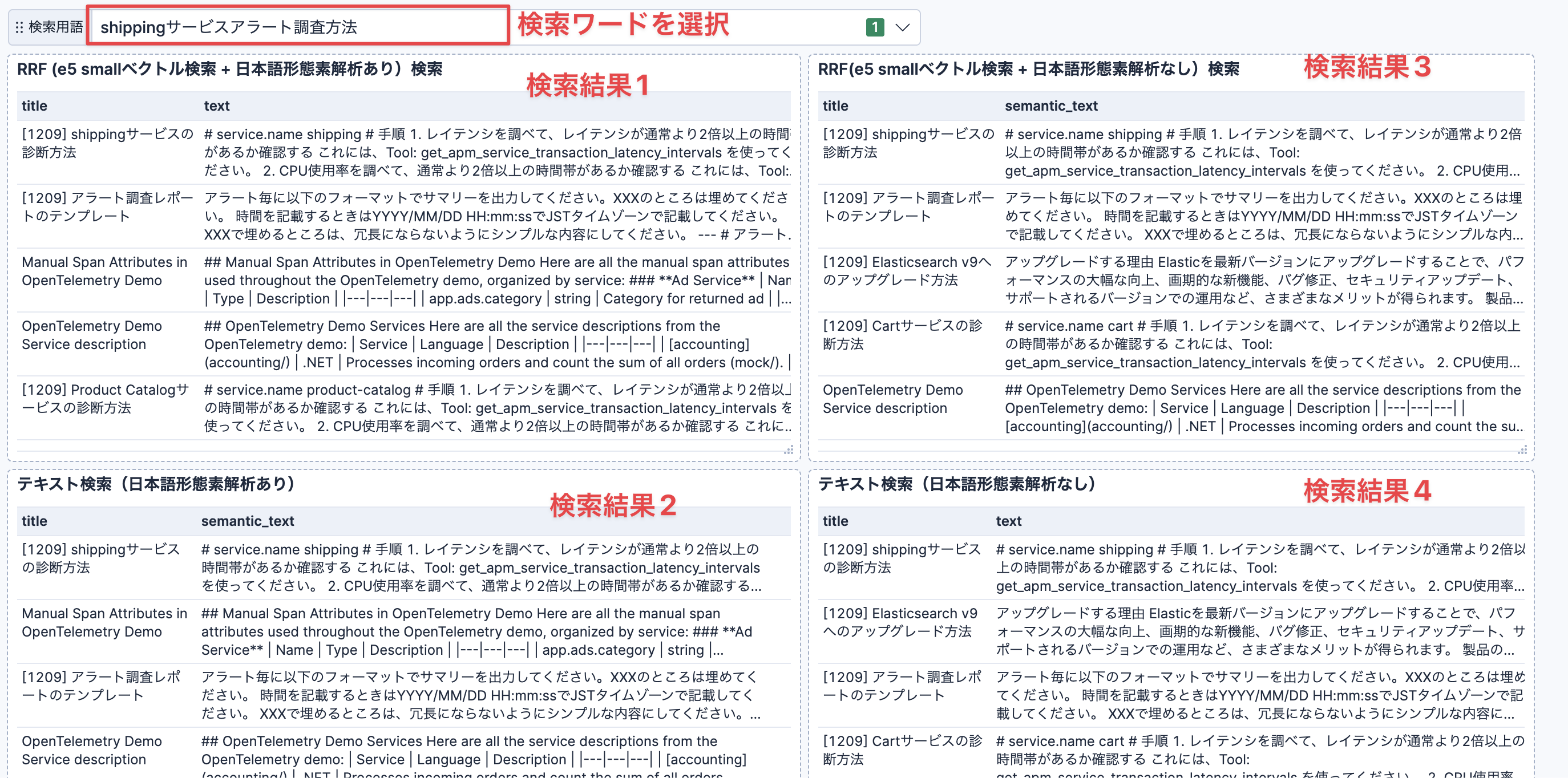Click Elasticsearch v9 upgrade row in top-right table
Viewport: 1568px width, 778px height.
tap(907, 271)
